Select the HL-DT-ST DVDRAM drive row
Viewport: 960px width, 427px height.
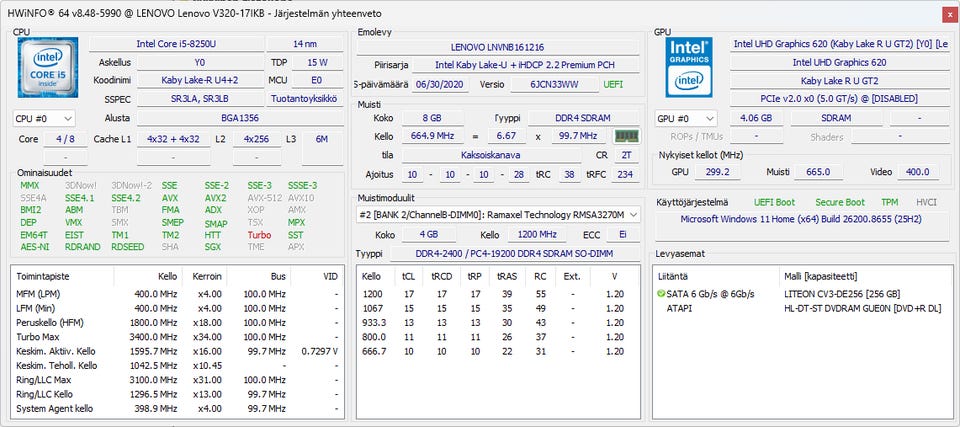pyautogui.click(x=803, y=308)
